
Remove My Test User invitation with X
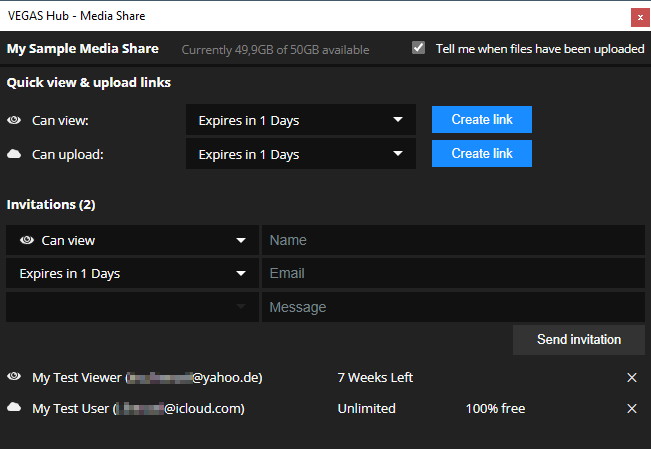coord(631,409)
